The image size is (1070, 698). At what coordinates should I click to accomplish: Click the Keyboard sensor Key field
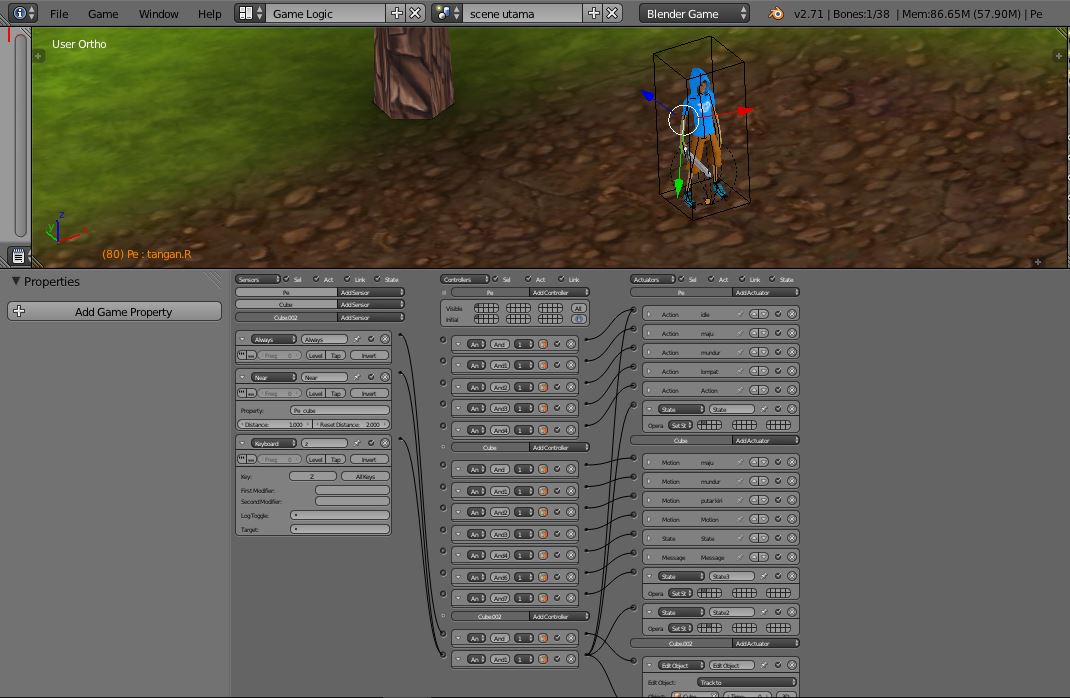click(x=313, y=476)
